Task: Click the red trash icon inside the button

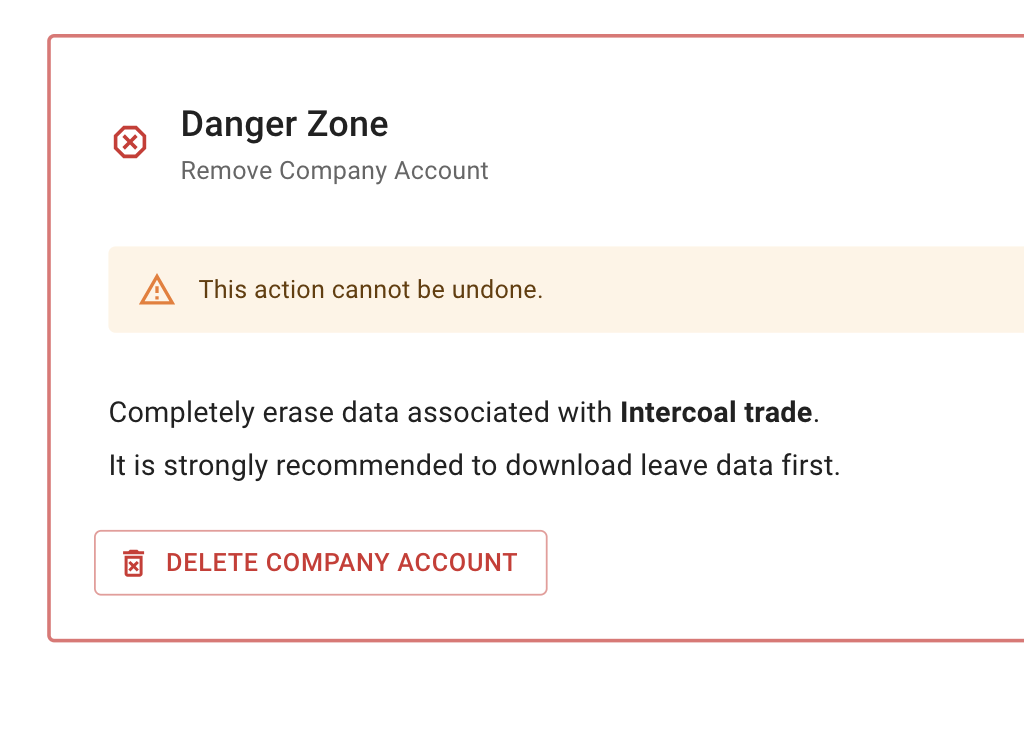Action: point(133,562)
